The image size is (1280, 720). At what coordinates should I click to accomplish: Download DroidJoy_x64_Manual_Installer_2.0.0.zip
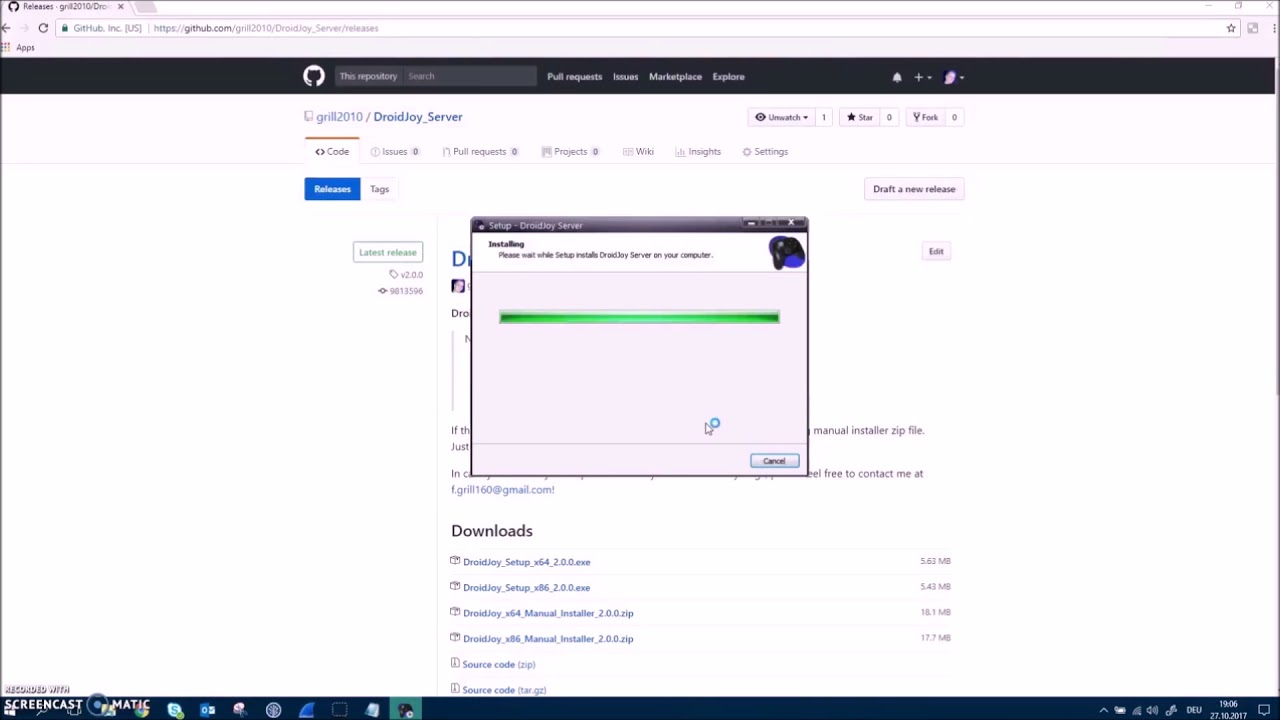(548, 613)
